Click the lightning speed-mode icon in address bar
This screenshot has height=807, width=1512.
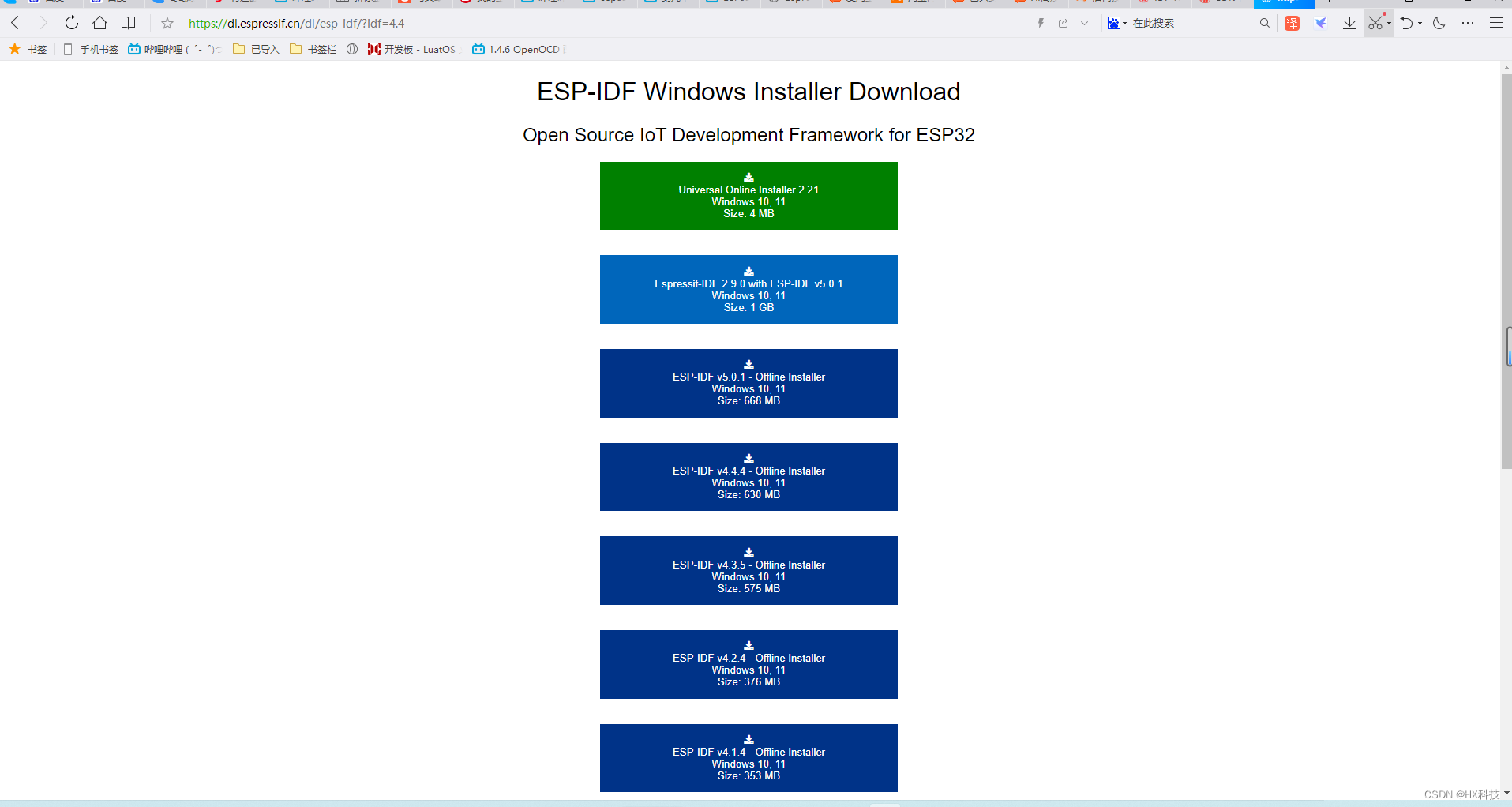(x=1041, y=23)
